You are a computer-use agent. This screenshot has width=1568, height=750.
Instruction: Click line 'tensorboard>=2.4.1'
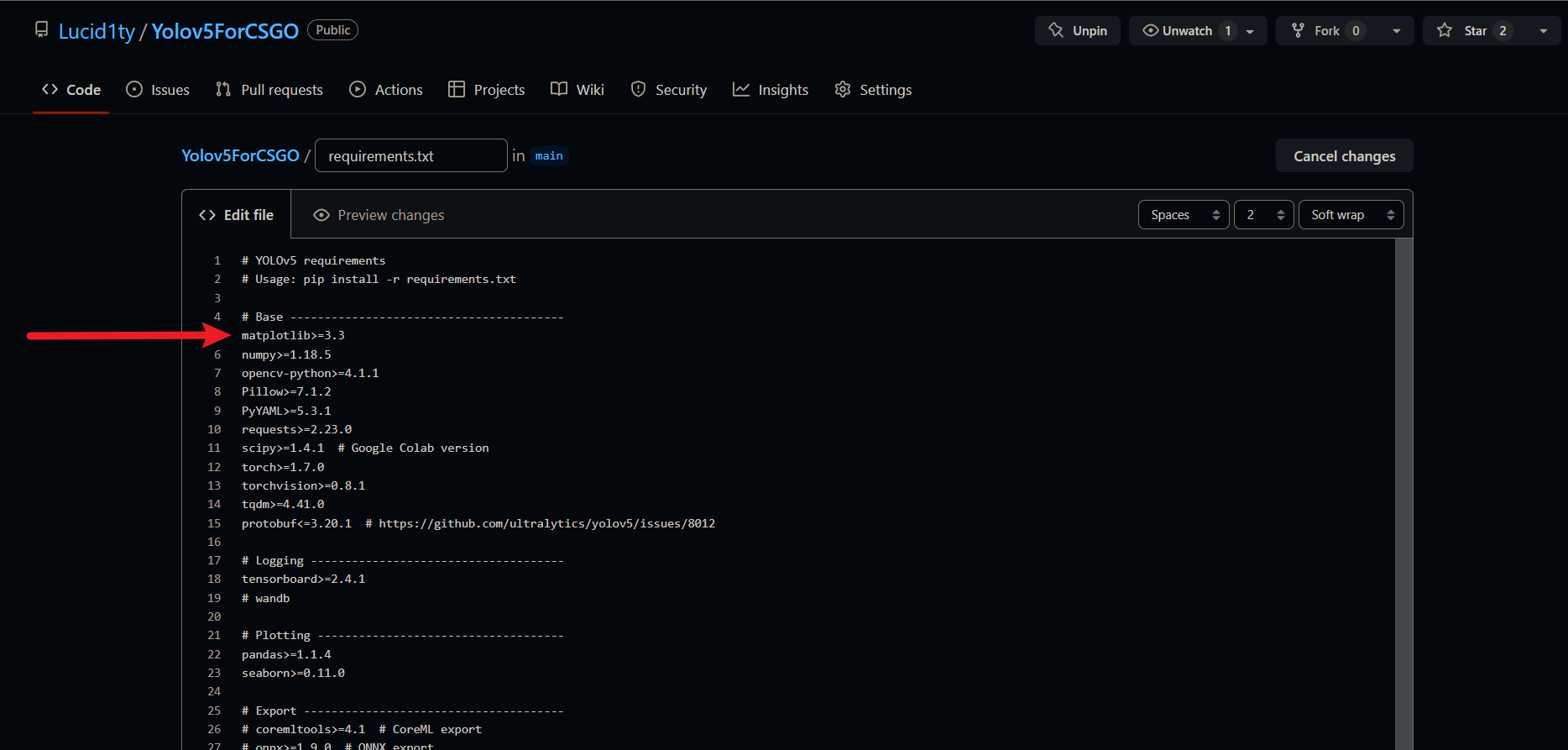click(303, 579)
